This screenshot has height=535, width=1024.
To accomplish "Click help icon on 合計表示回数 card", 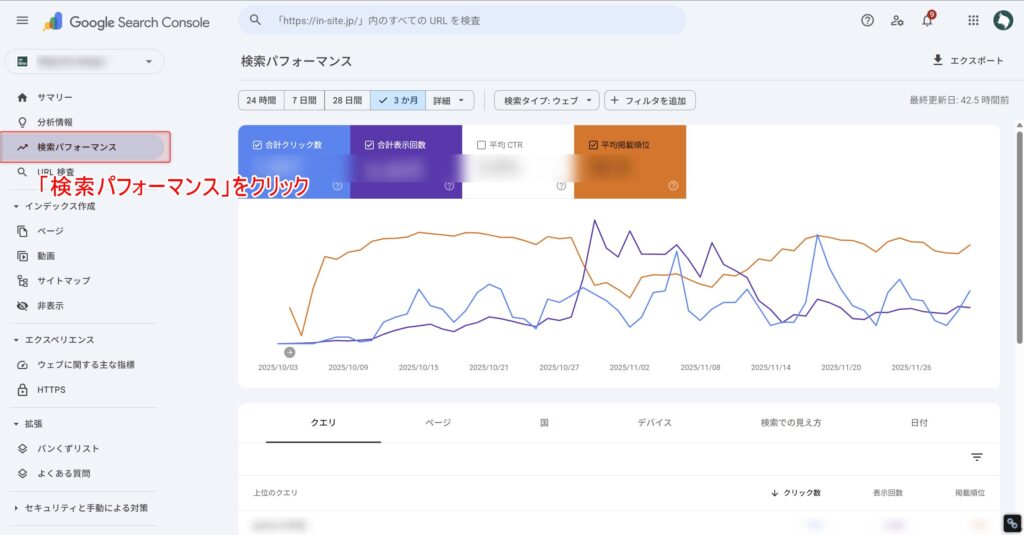I will (449, 186).
